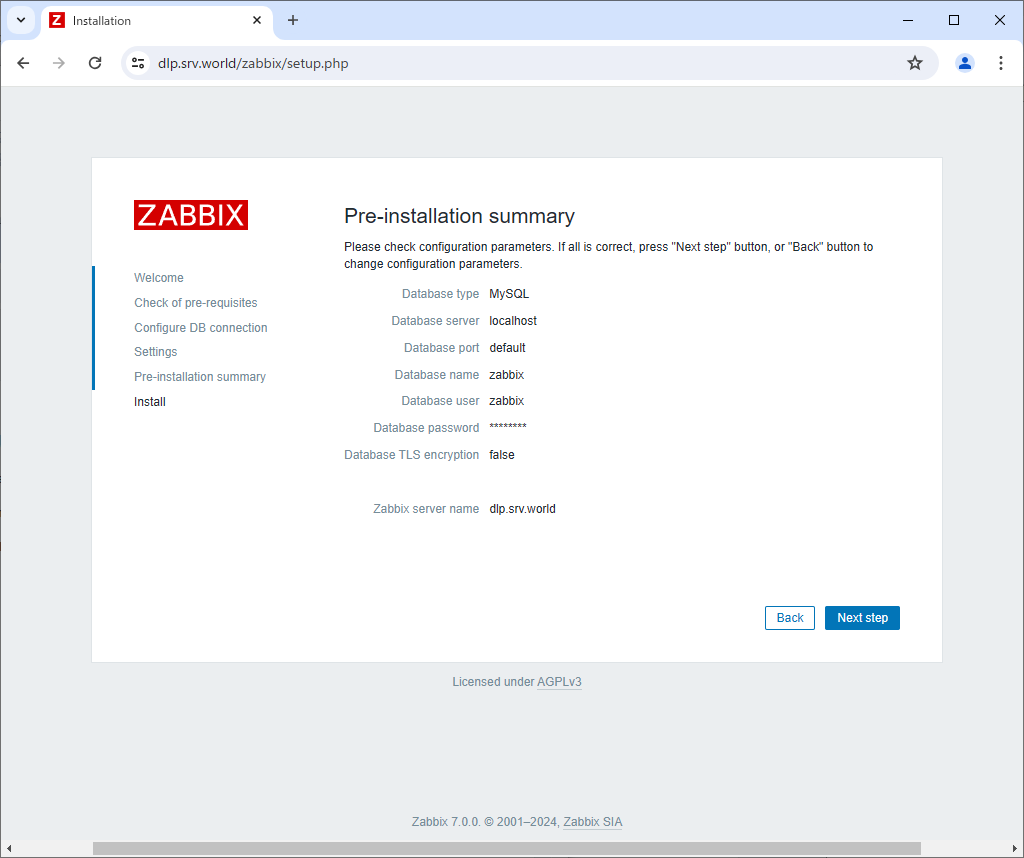1024x858 pixels.
Task: Open the Chrome three-dot menu
Action: coord(1000,63)
